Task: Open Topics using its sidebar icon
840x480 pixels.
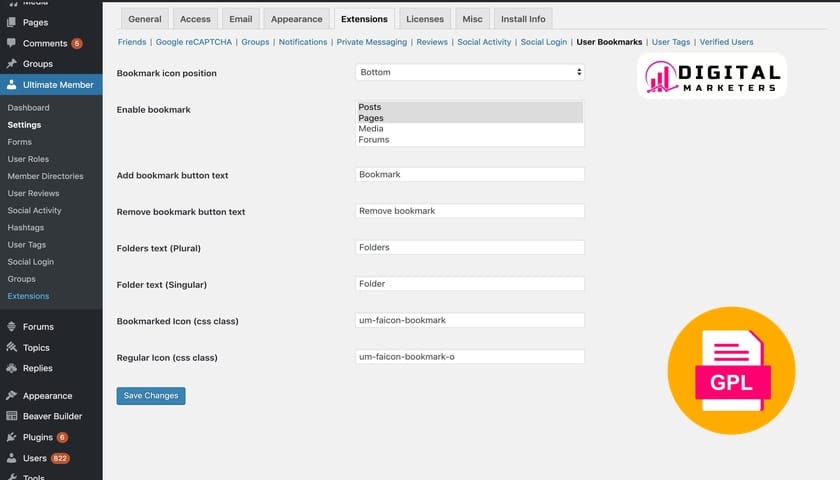Action: 11,347
